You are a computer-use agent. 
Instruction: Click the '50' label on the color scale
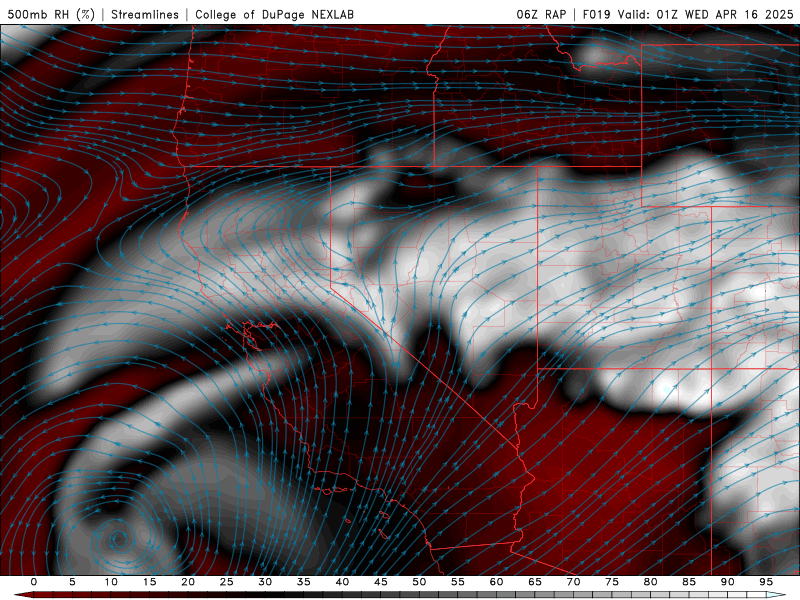coord(419,582)
